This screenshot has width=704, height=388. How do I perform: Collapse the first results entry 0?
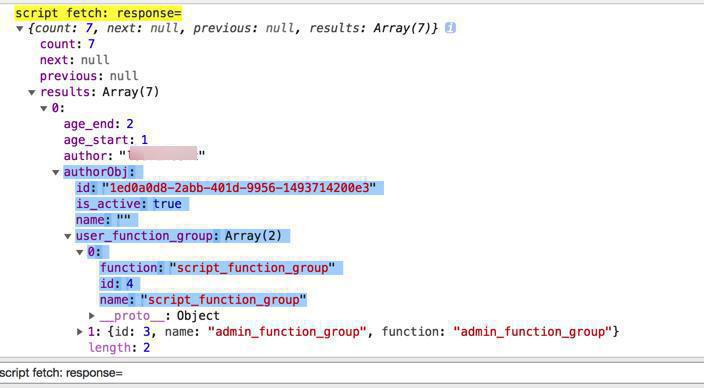[44, 108]
